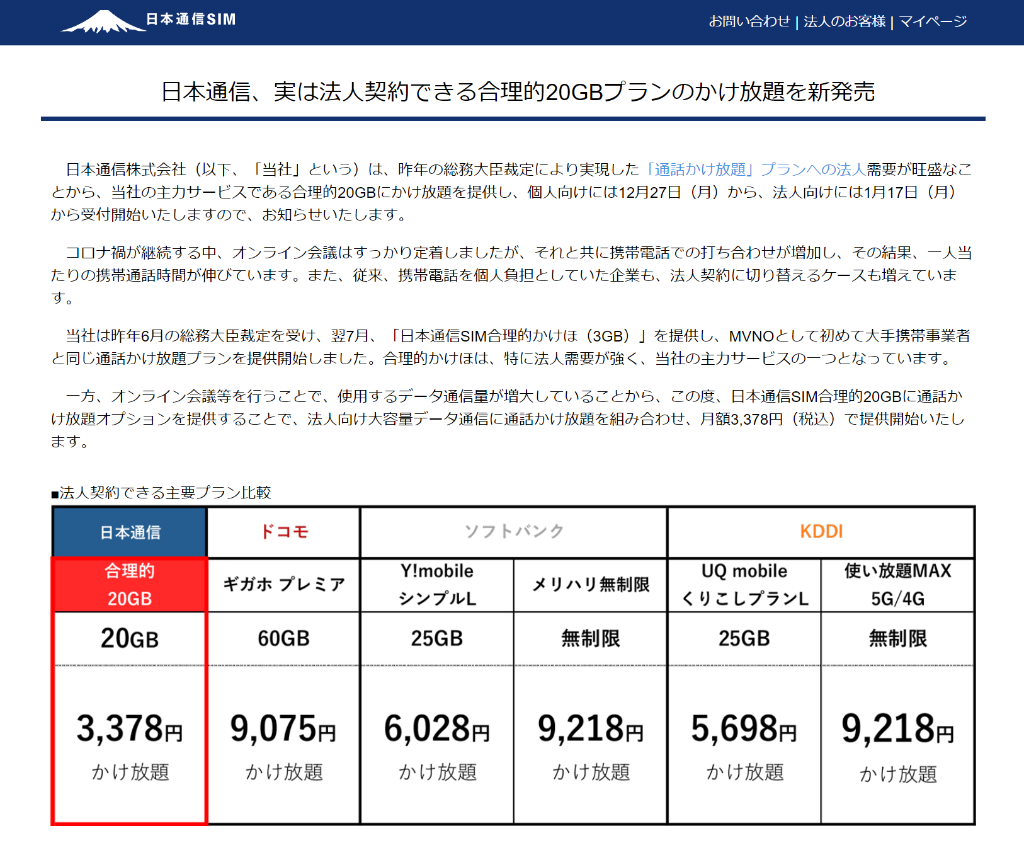
Task: Click the paragraph starting 当社は昨年6月の
Action: pos(511,347)
